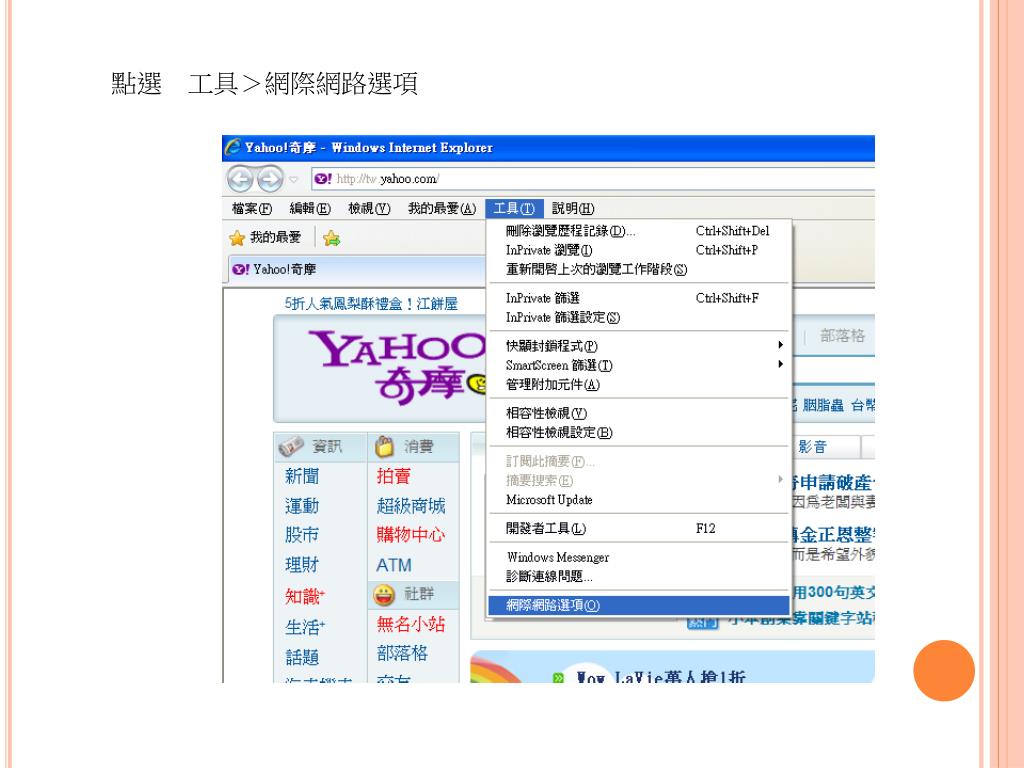Open the 超級商城 link

pos(411,506)
